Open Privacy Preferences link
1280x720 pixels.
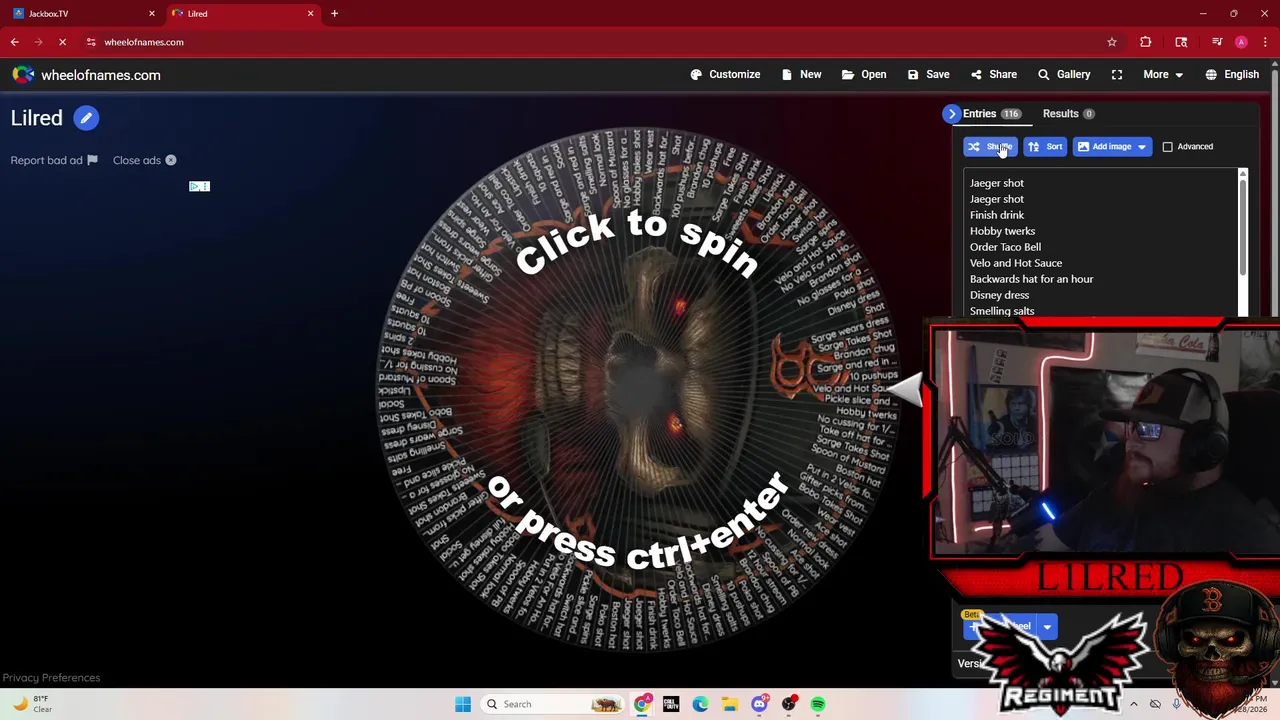[51, 678]
